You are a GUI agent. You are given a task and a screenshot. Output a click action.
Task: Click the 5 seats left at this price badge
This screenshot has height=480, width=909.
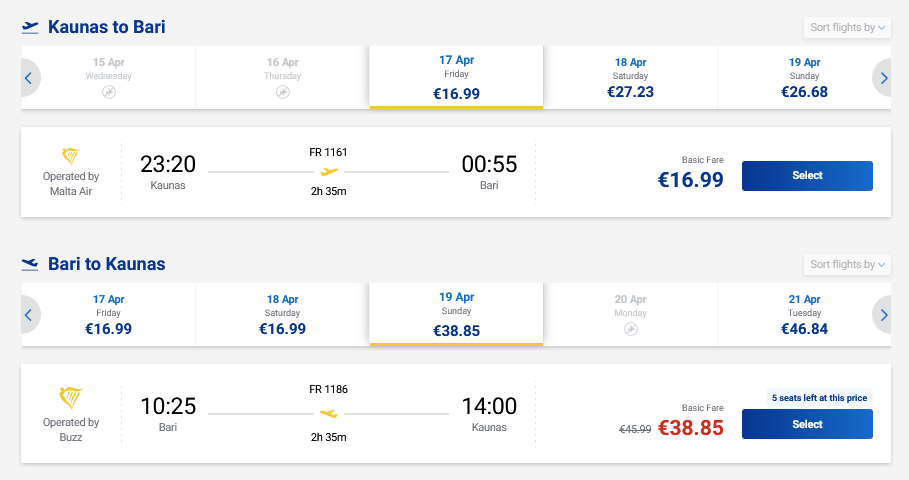tap(819, 397)
